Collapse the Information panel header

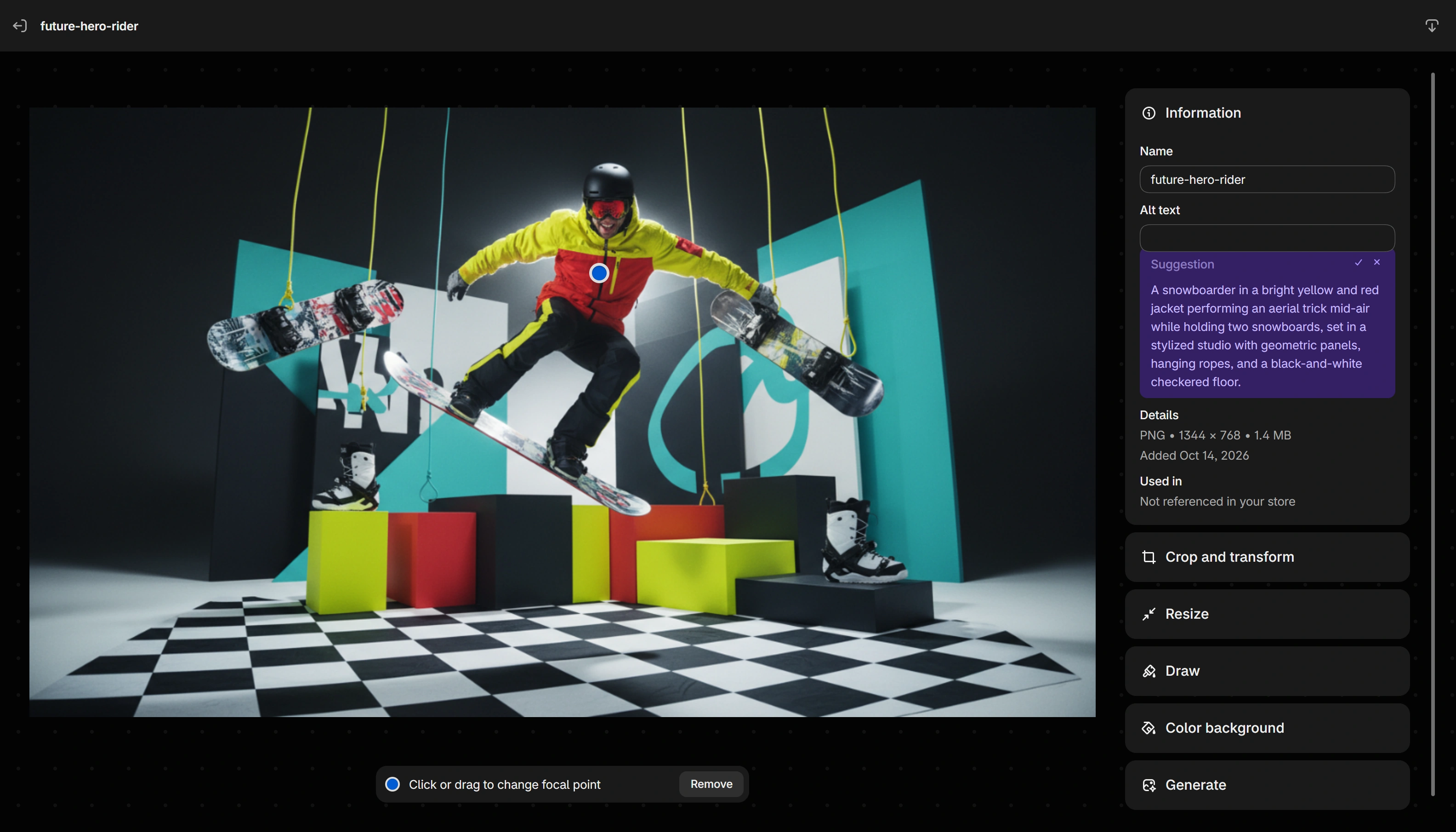1267,113
